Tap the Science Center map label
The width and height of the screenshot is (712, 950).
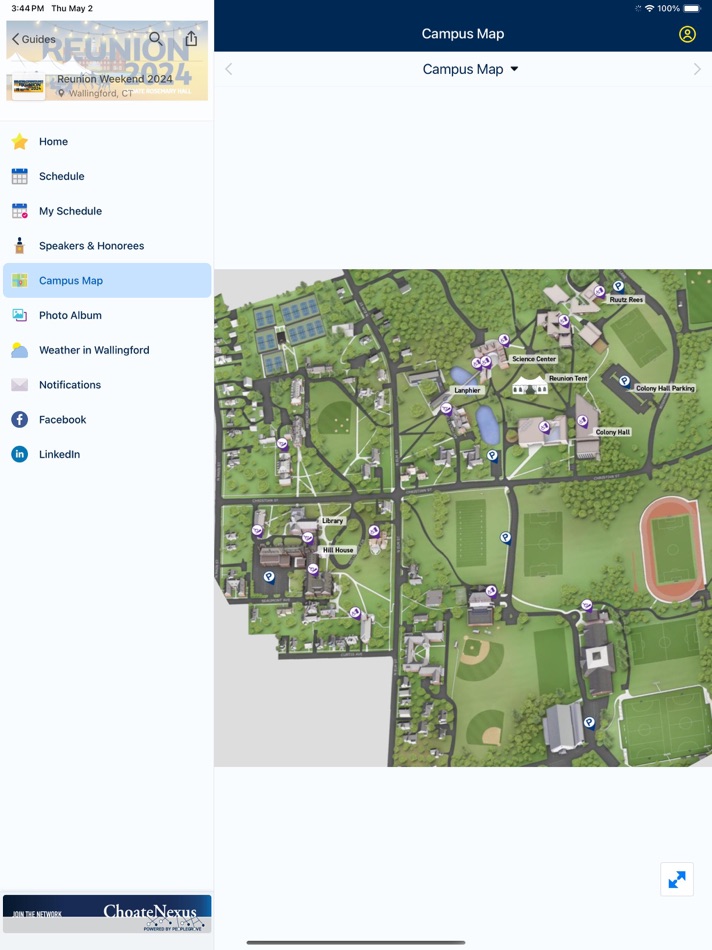point(534,359)
